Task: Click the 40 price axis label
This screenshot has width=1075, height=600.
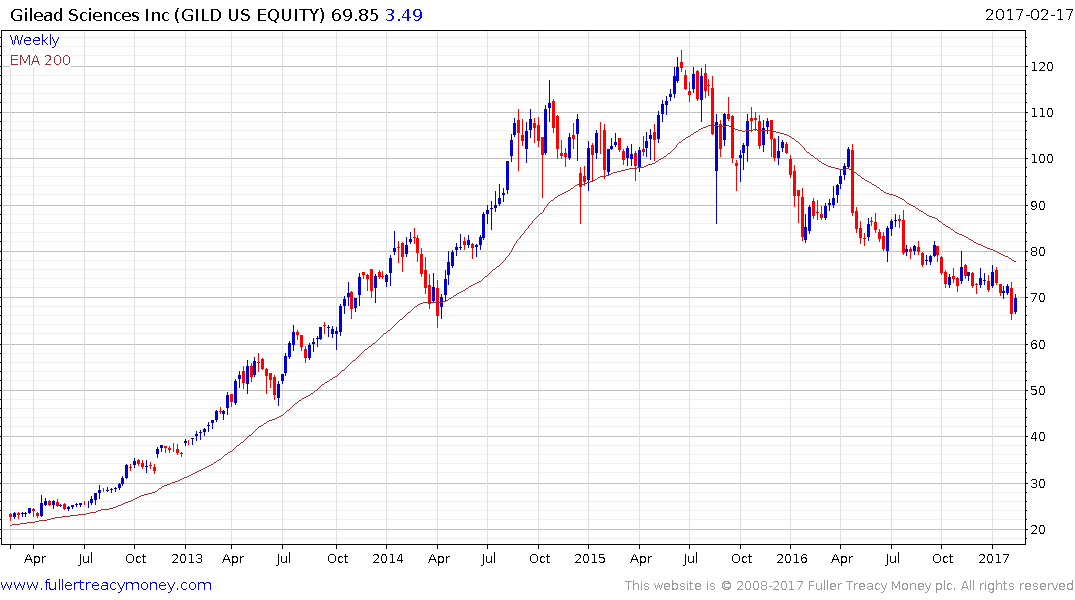Action: click(x=1038, y=436)
